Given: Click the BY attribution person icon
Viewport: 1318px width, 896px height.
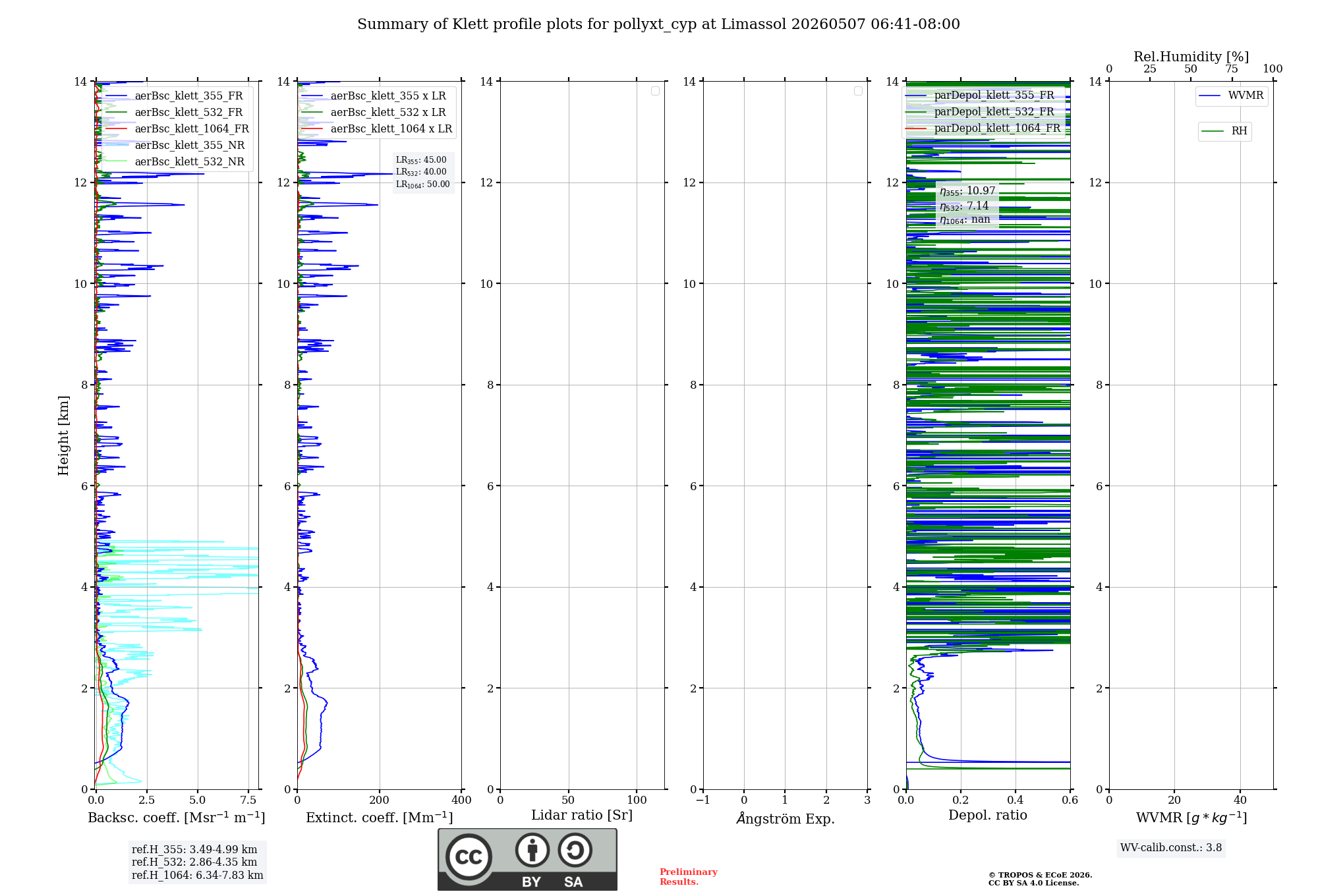Looking at the screenshot, I should click(532, 850).
